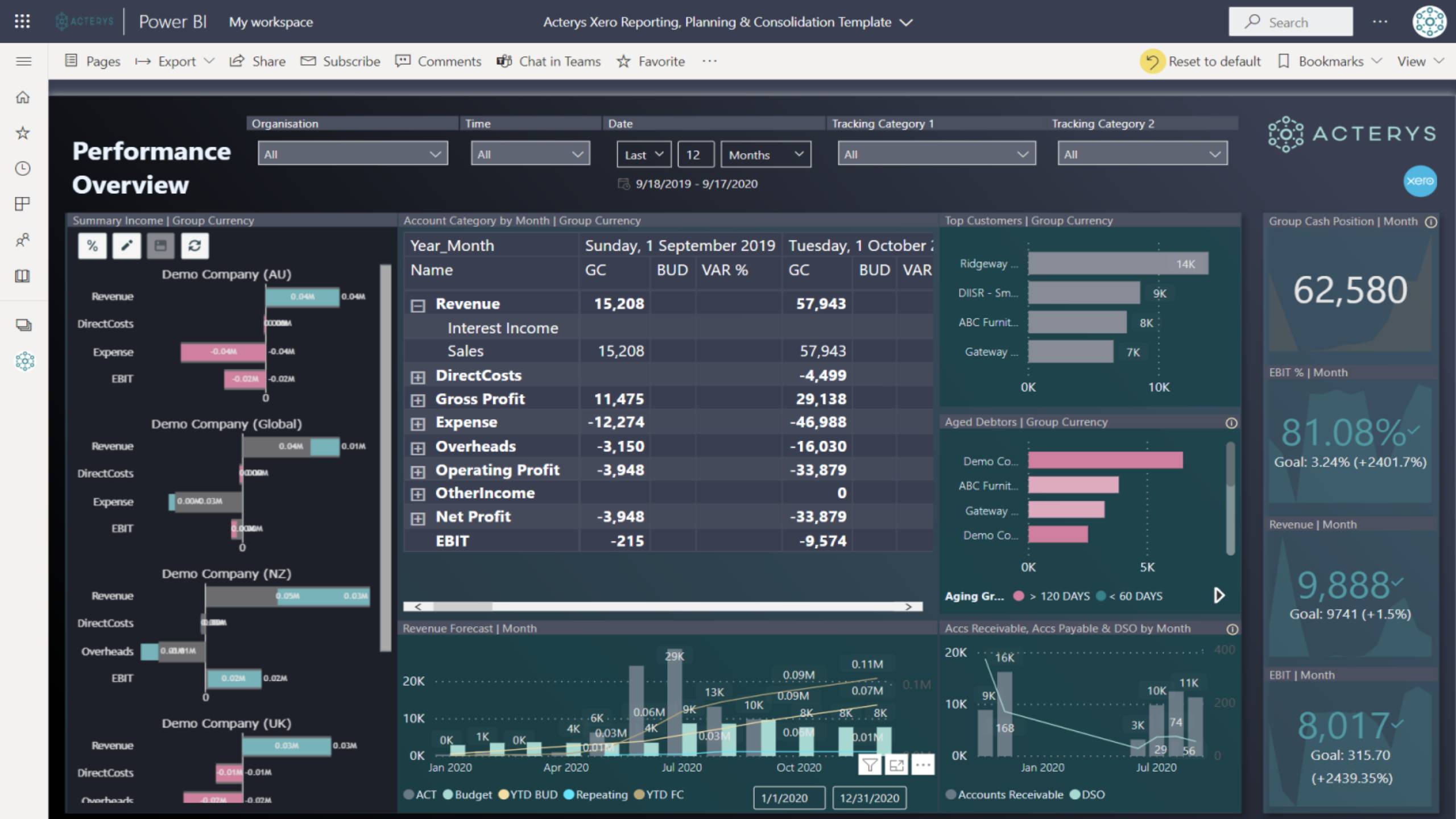Click Summary Income vertical scrollbar
The width and height of the screenshot is (1456, 819).
(386, 458)
